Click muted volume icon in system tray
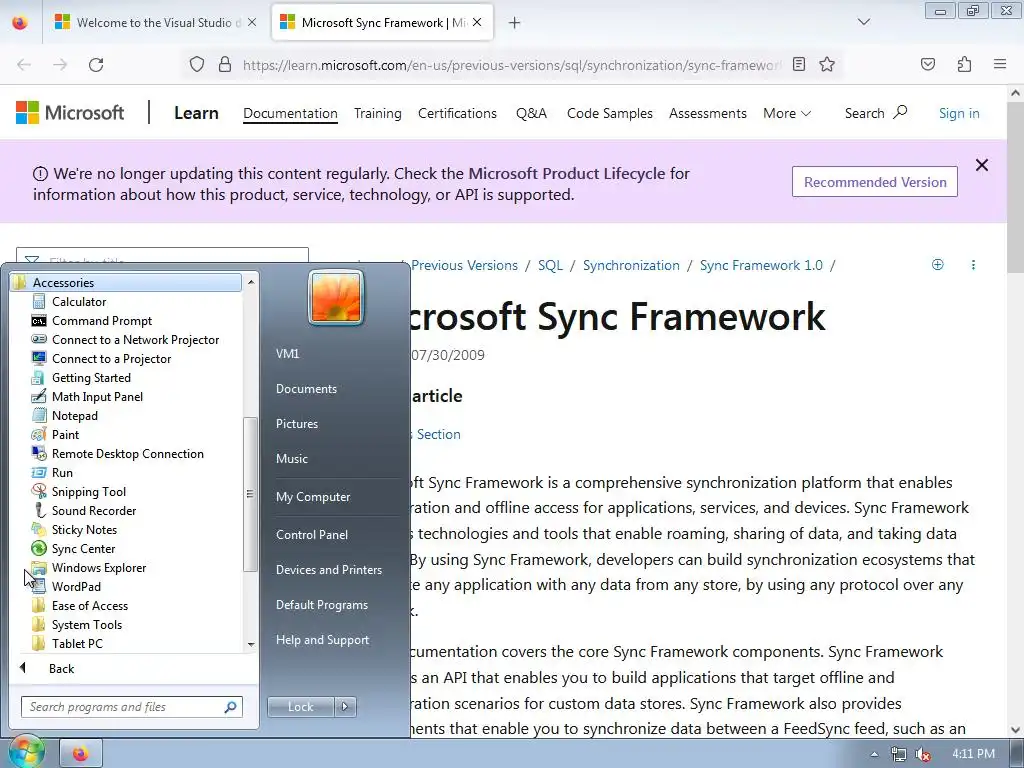1024x768 pixels. [923, 754]
